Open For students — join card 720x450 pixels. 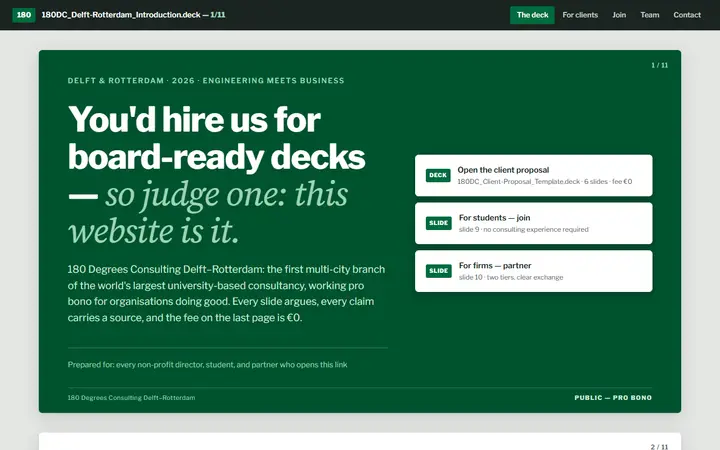point(534,223)
